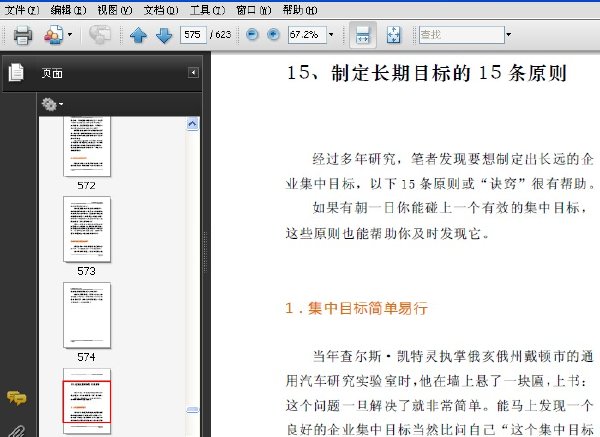
Task: Open the 帮助 menu
Action: point(300,10)
